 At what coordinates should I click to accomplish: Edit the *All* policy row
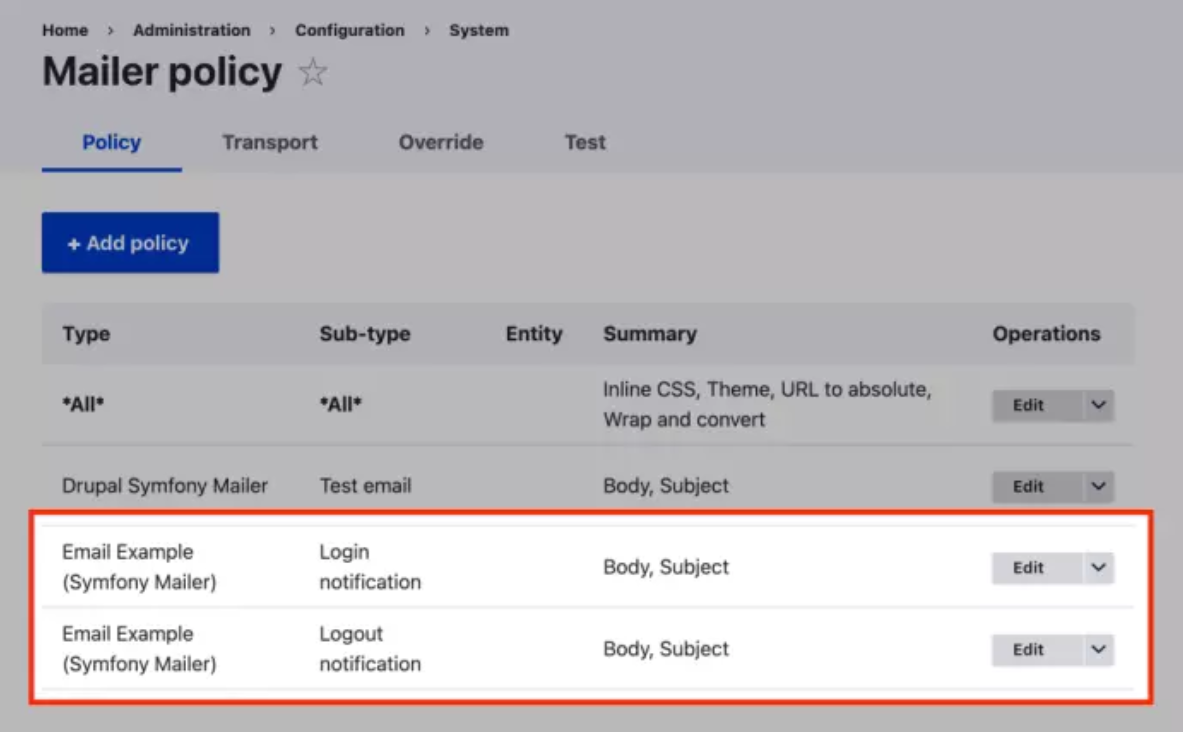pos(1037,405)
